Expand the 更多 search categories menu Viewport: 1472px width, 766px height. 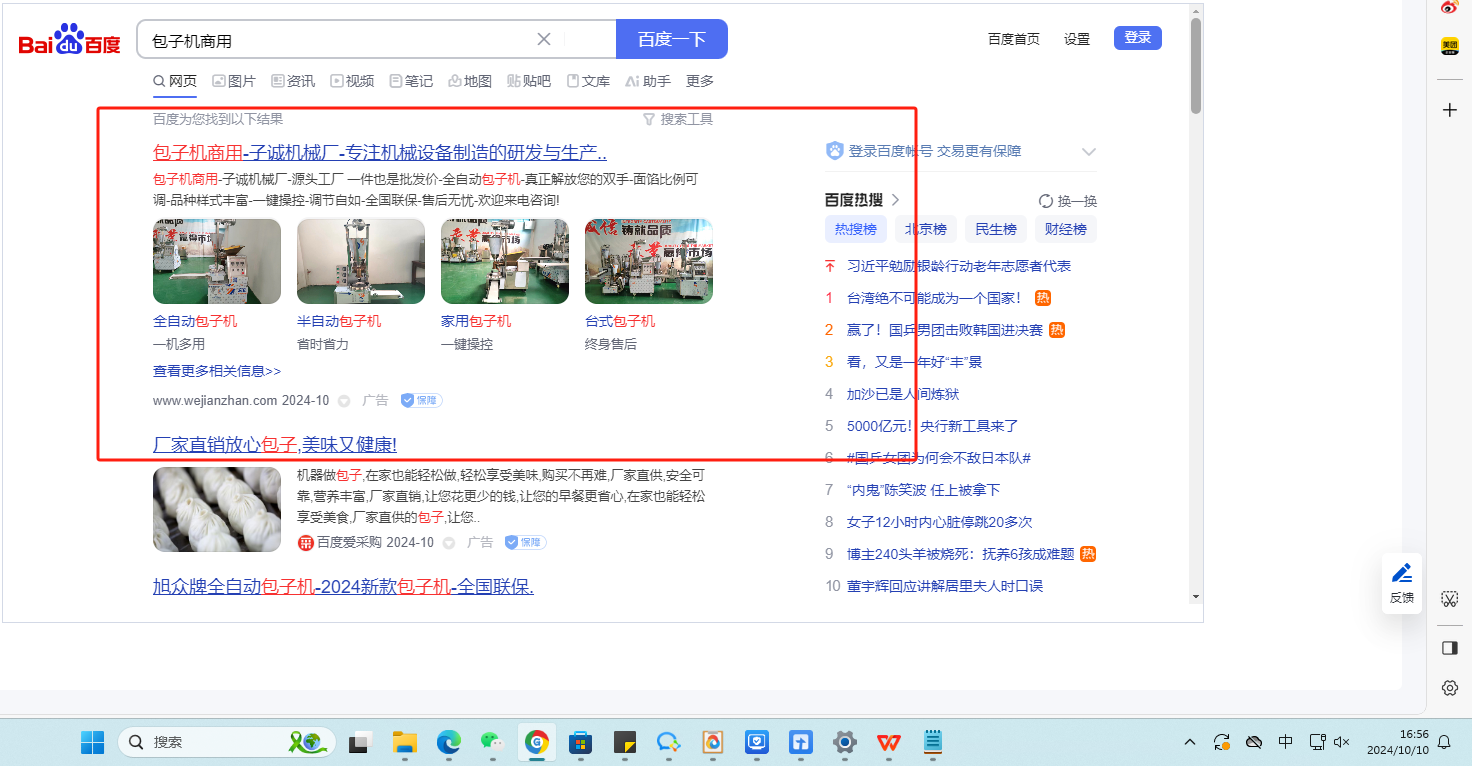[699, 81]
